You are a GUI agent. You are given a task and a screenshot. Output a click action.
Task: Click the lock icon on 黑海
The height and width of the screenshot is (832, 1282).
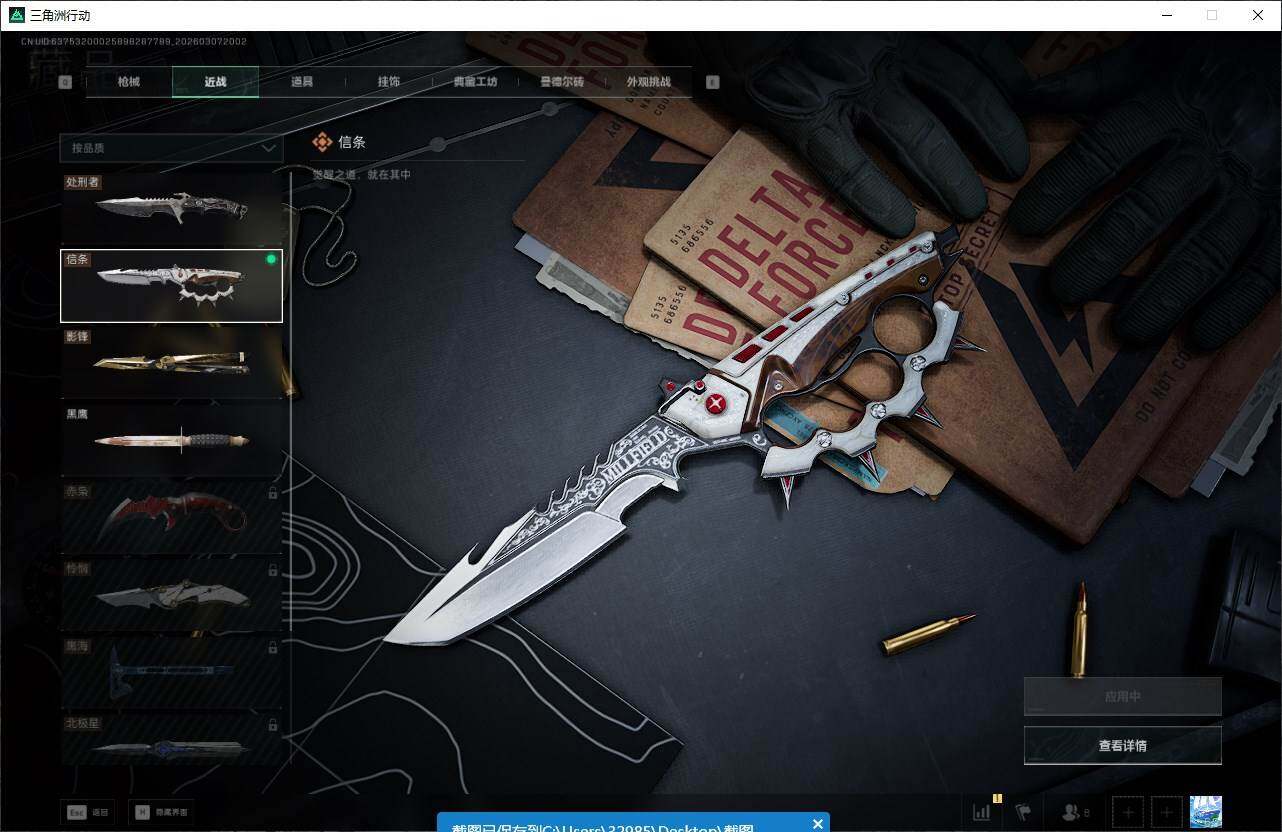pyautogui.click(x=272, y=647)
